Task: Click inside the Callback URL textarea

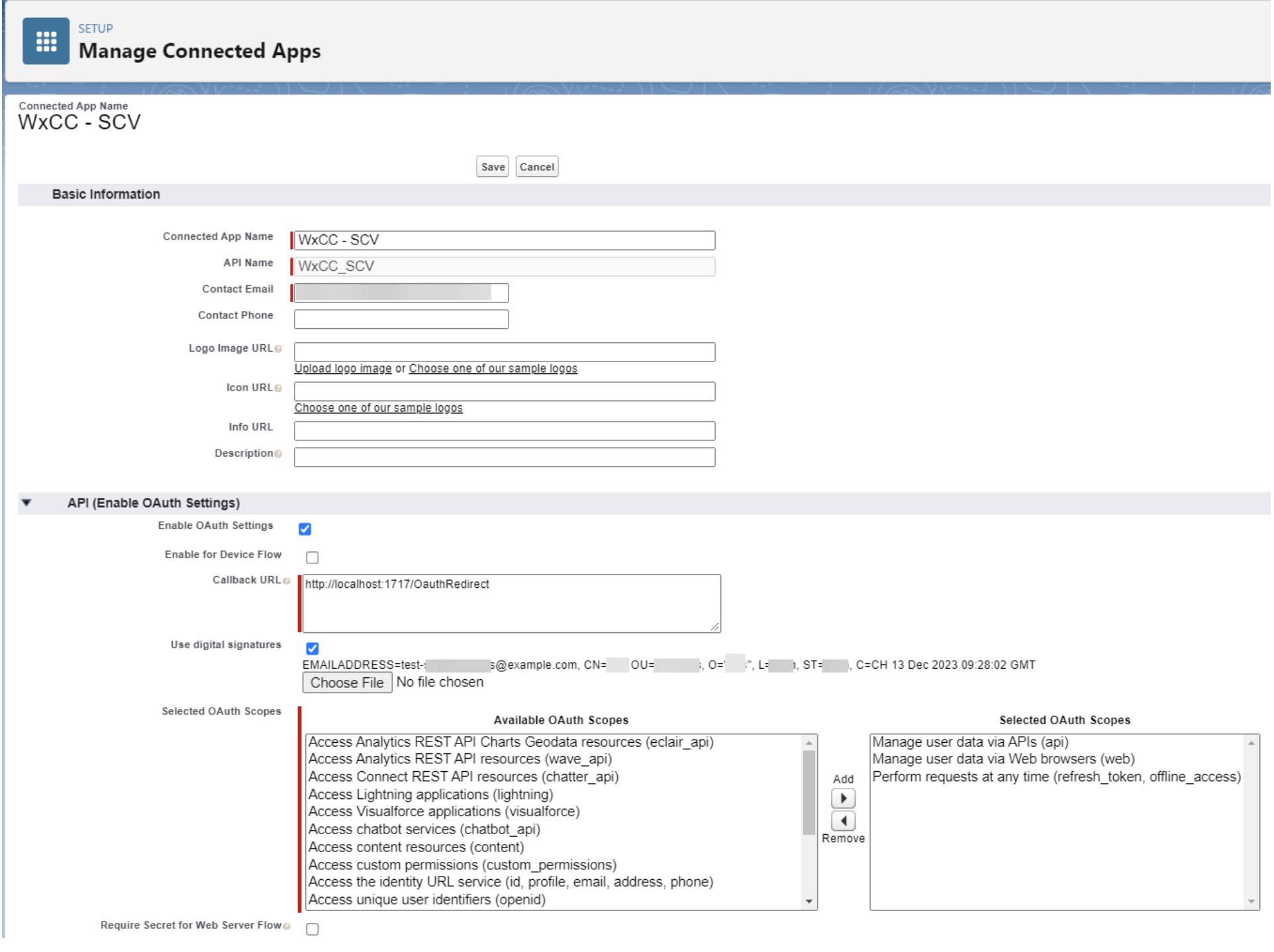Action: pyautogui.click(x=513, y=605)
